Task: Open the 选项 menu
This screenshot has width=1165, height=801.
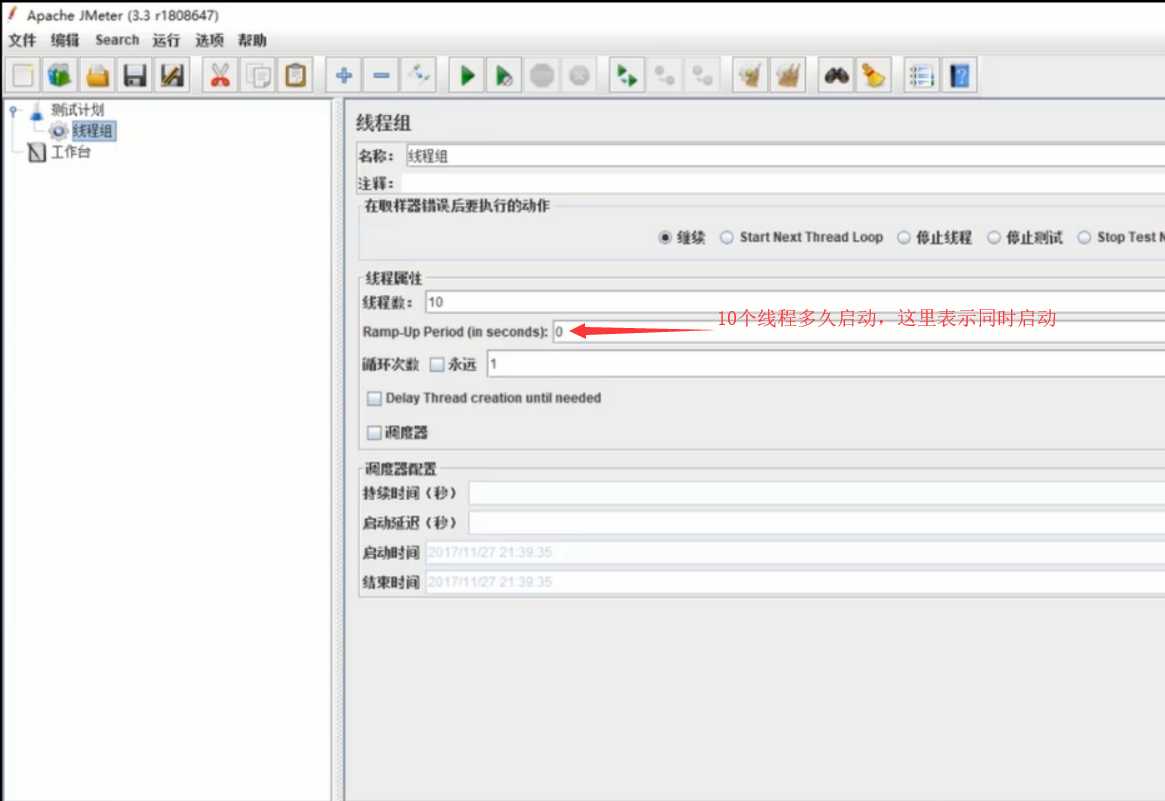Action: [209, 40]
